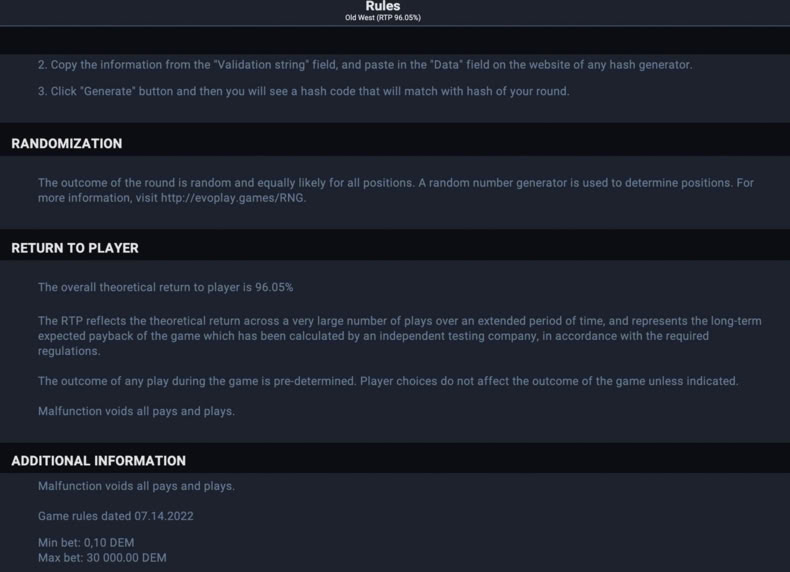
Task: Click the dark band below the title bar
Action: (395, 40)
